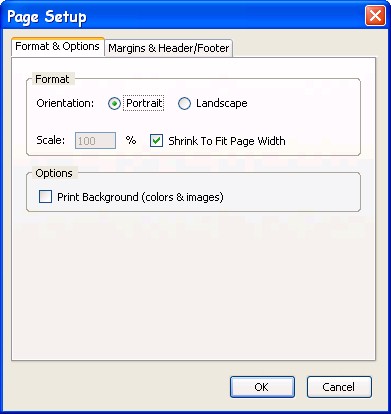Choose the Portrait orientation radio button
Screen dimensions: 391x414
click(x=114, y=104)
